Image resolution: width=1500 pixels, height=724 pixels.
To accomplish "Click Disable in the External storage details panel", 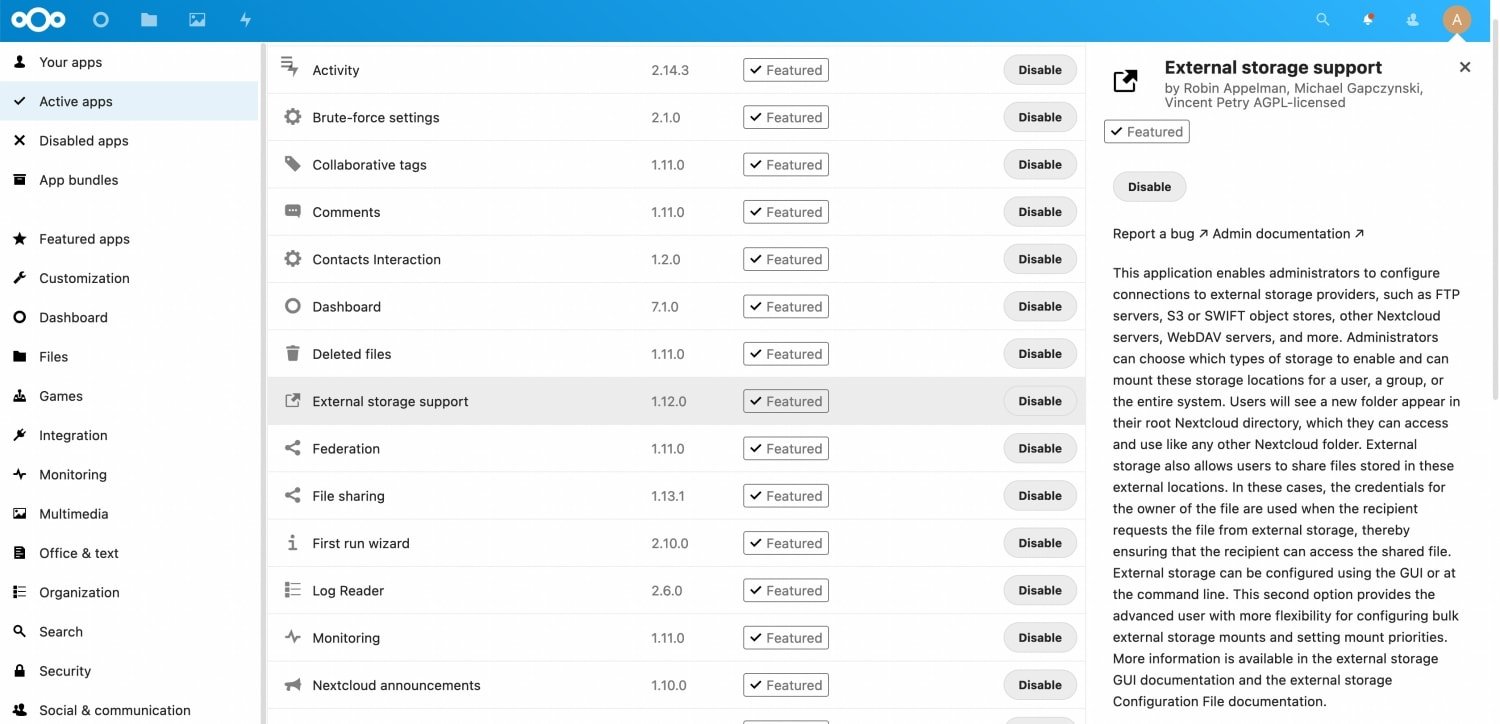I will click(1149, 187).
